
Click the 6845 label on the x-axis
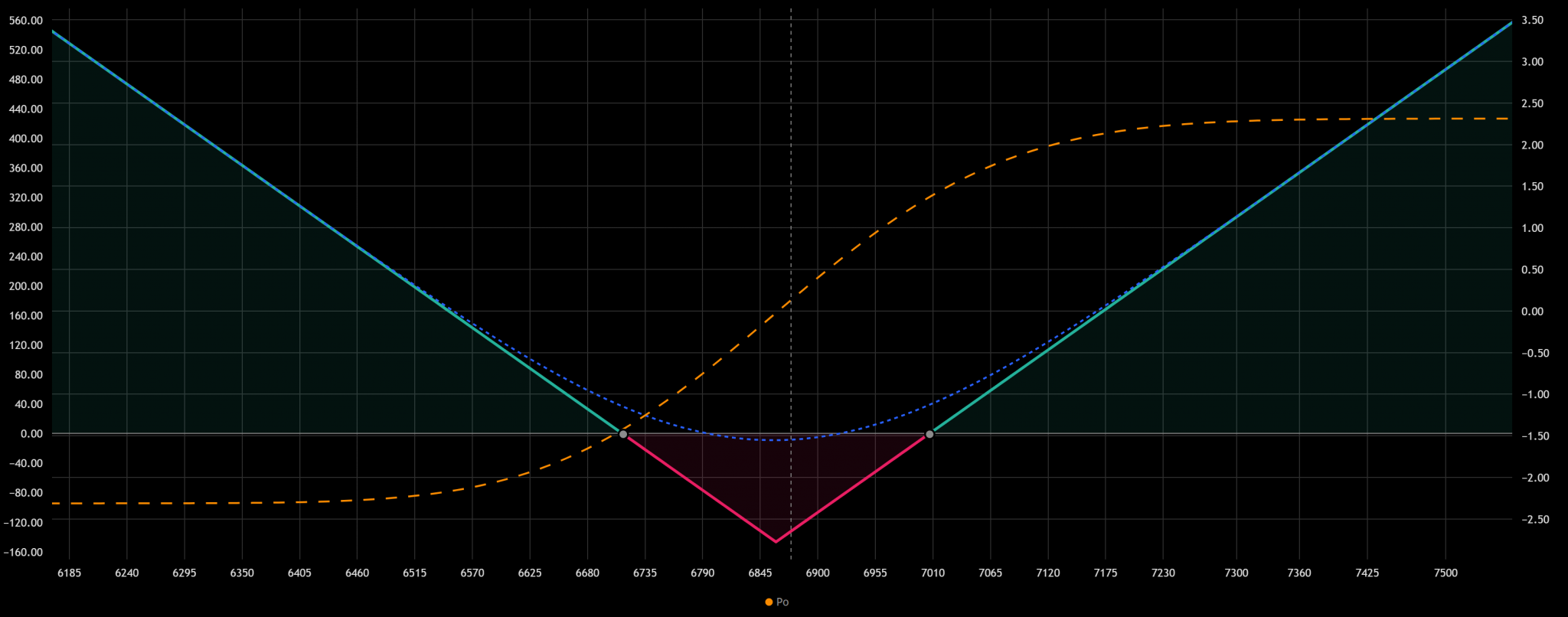[759, 573]
